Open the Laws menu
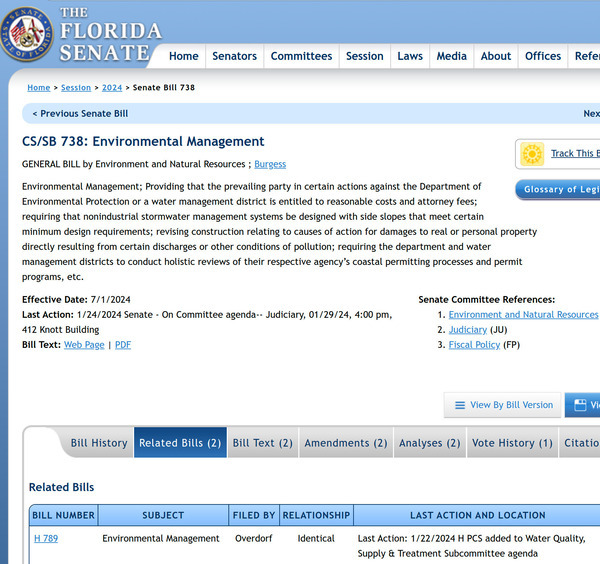600x564 pixels. 410,56
